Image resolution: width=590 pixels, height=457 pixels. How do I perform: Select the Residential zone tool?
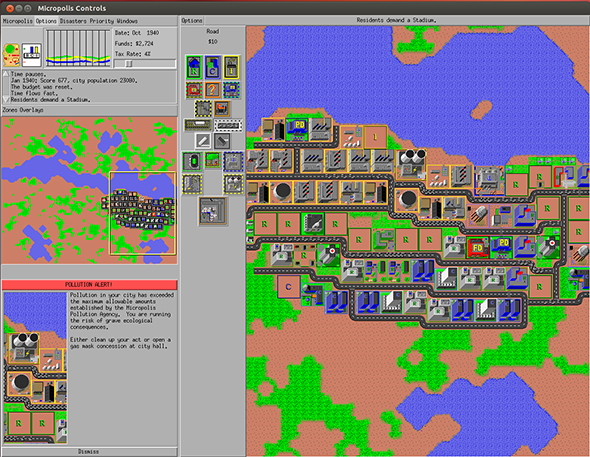pos(194,67)
